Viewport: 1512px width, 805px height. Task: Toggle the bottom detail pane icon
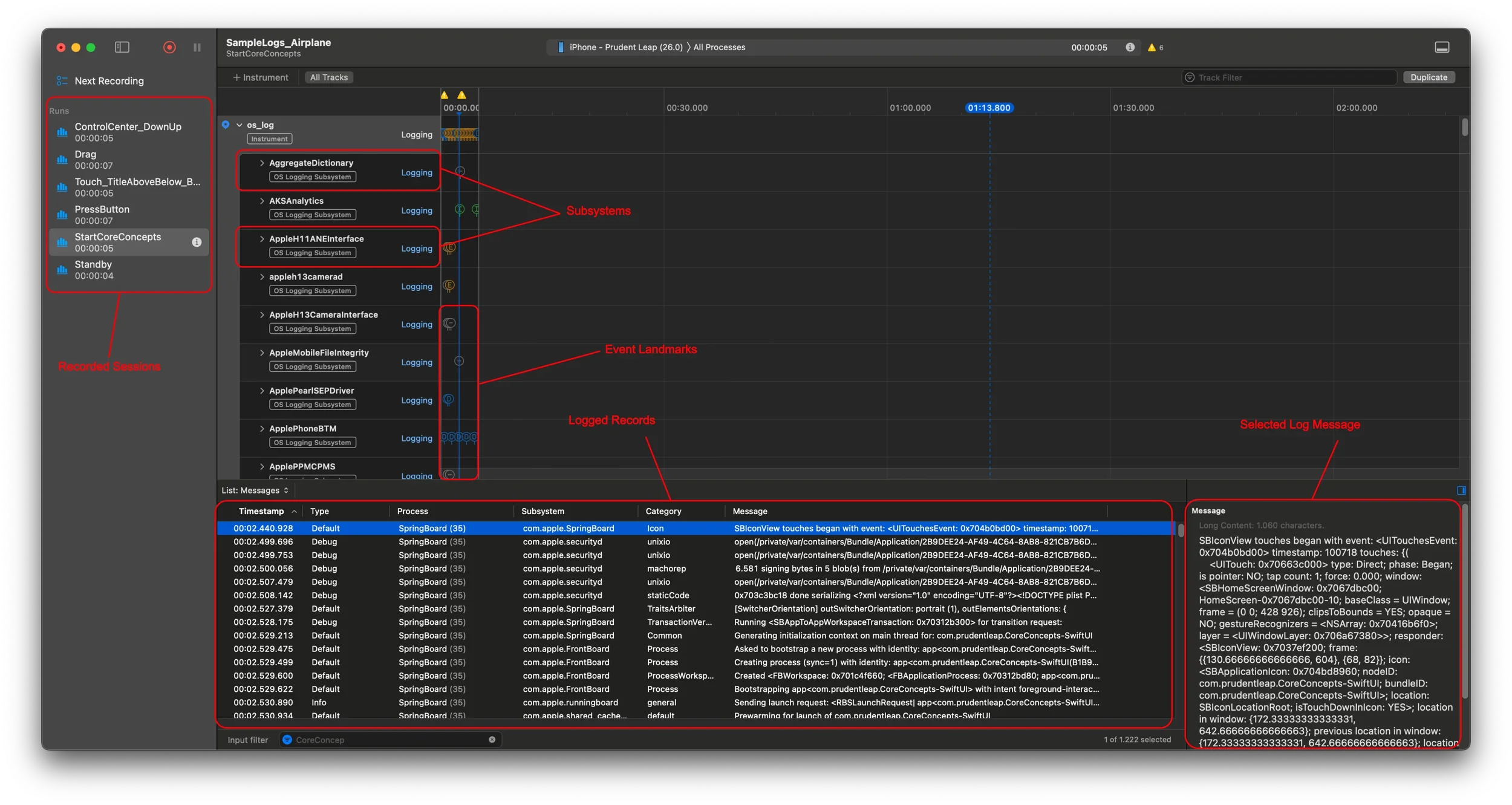(1442, 47)
